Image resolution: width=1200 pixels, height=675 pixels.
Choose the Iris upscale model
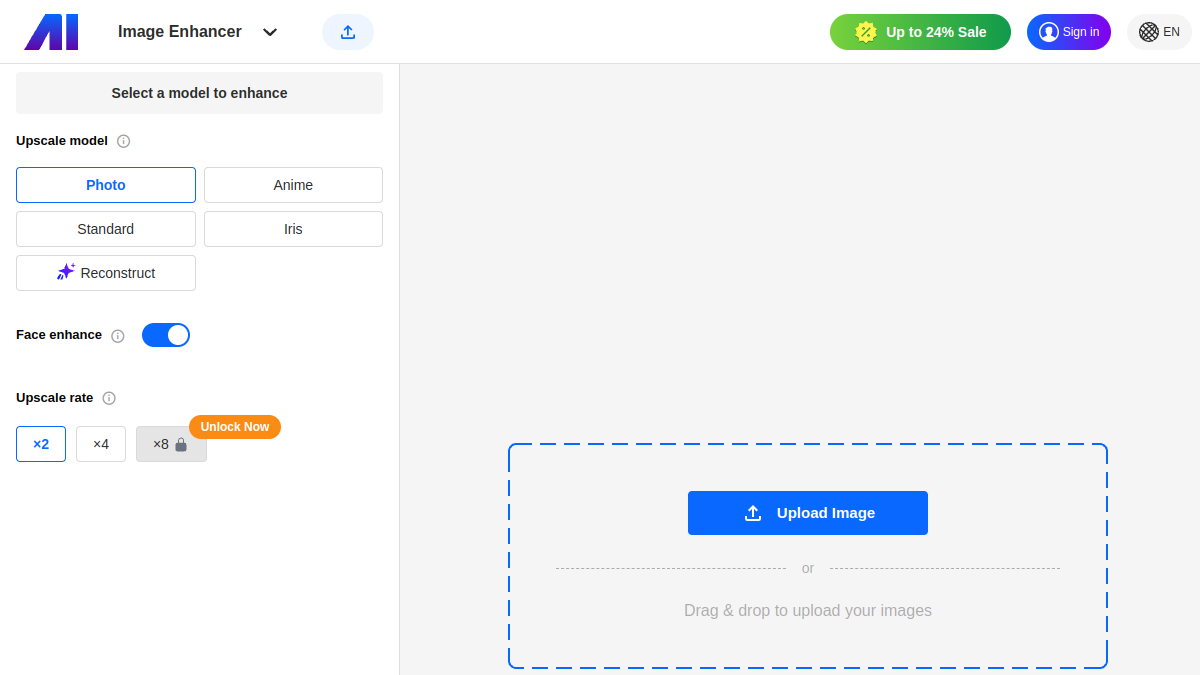pyautogui.click(x=293, y=229)
